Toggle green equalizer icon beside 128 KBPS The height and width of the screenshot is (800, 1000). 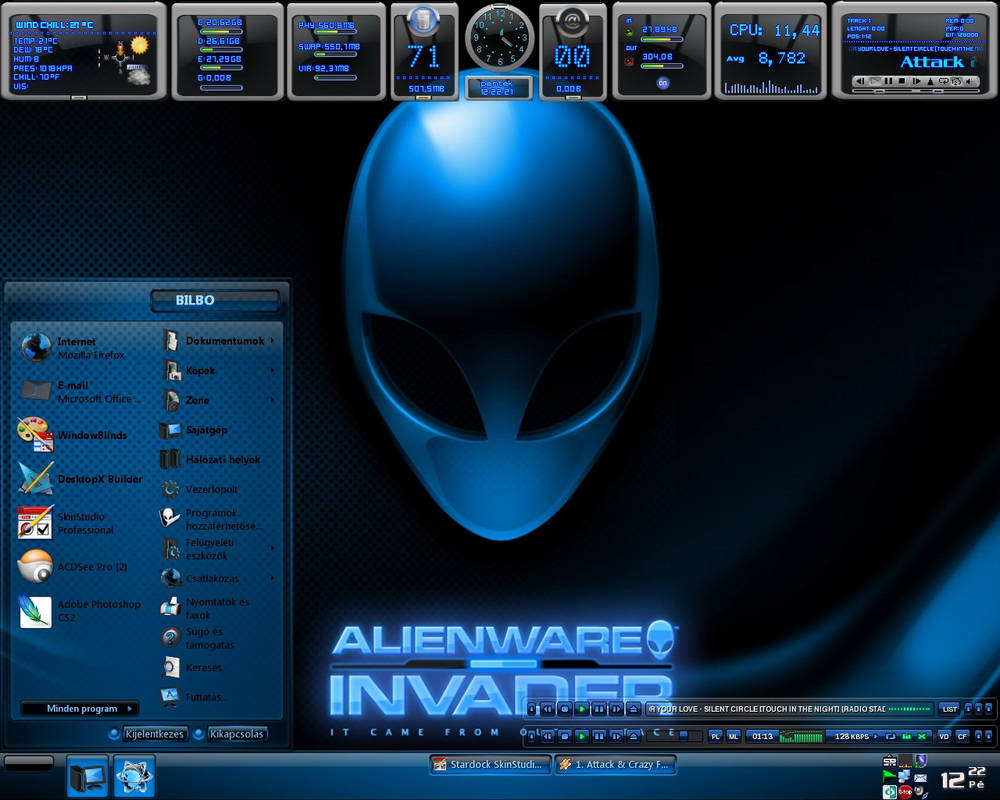907,736
